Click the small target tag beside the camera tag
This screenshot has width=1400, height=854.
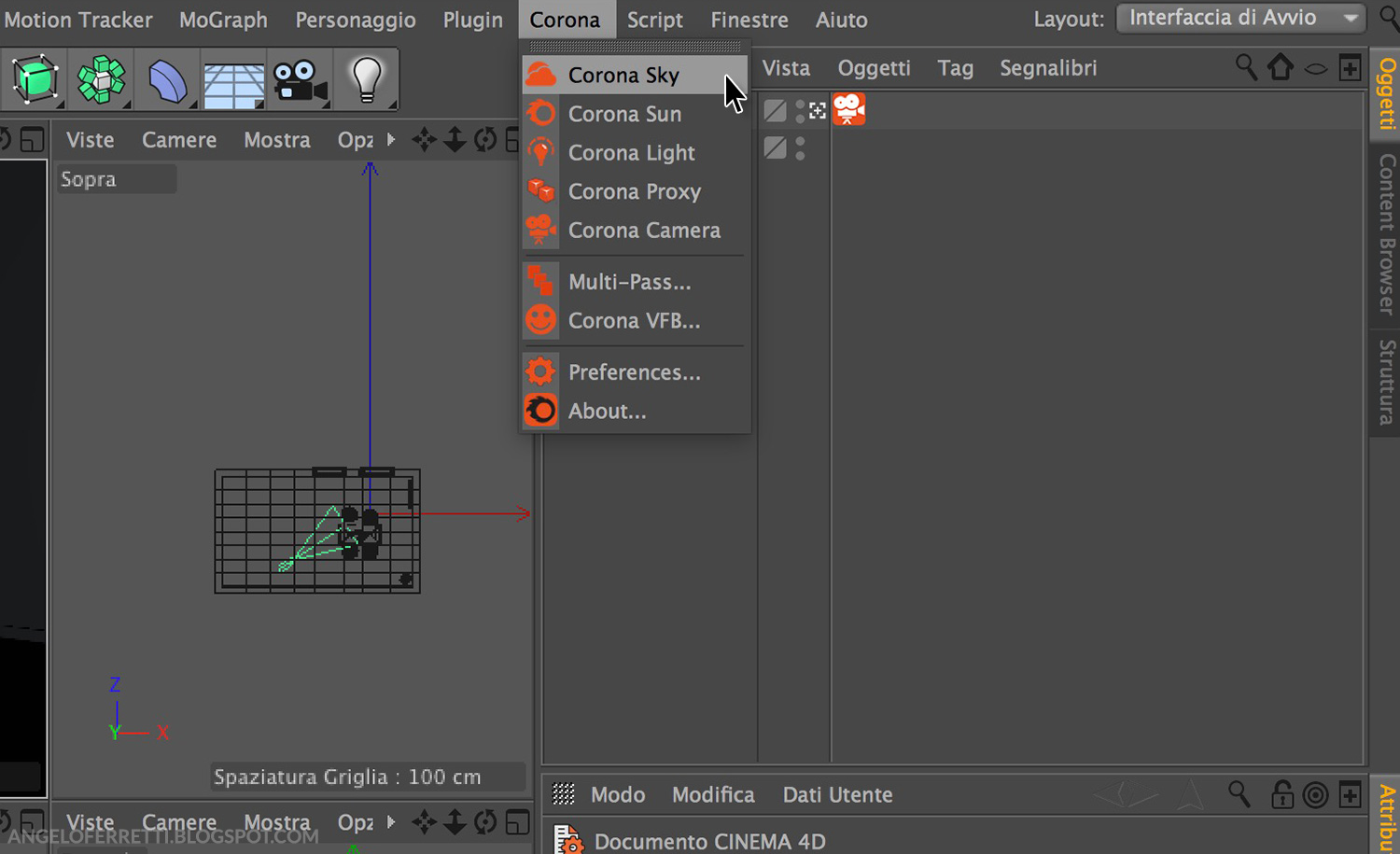pyautogui.click(x=818, y=111)
